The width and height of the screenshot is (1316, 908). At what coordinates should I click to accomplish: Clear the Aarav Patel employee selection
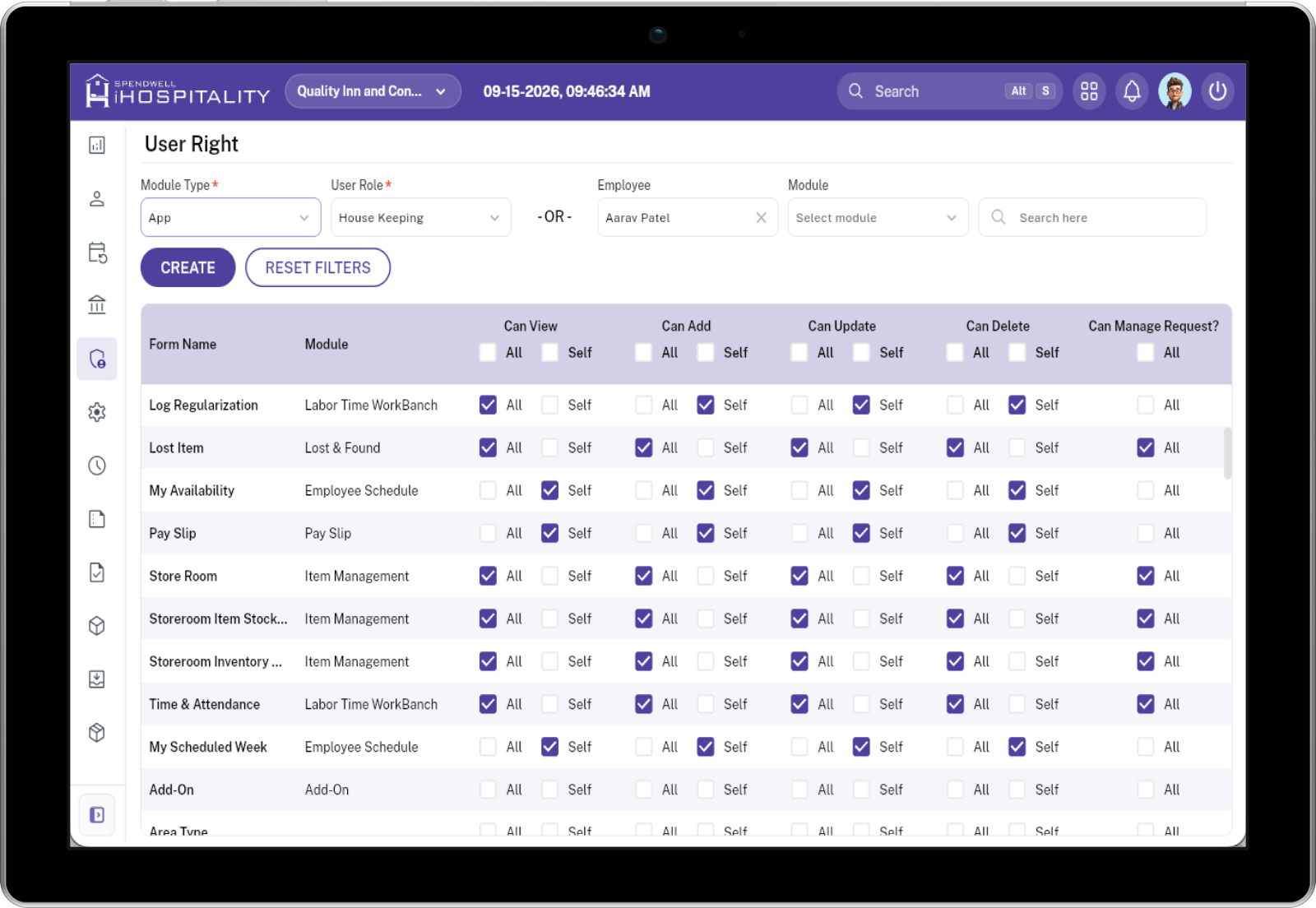pos(761,218)
